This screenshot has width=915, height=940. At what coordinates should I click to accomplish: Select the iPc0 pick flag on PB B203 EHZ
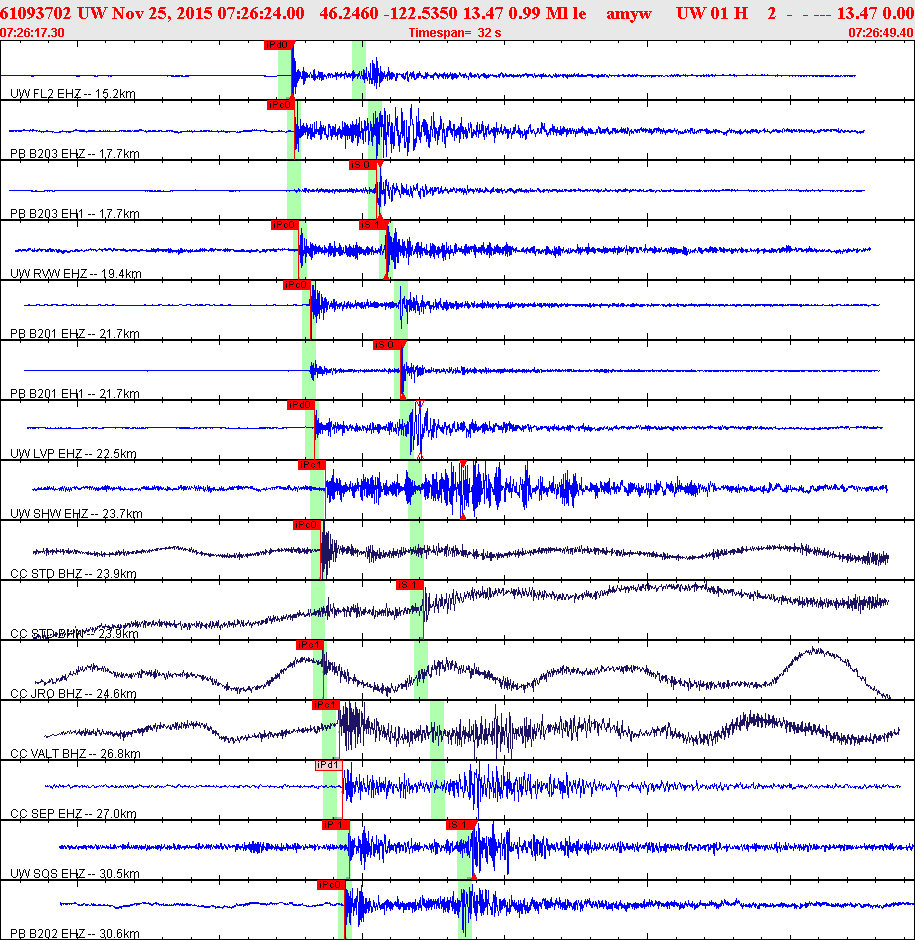coord(281,105)
